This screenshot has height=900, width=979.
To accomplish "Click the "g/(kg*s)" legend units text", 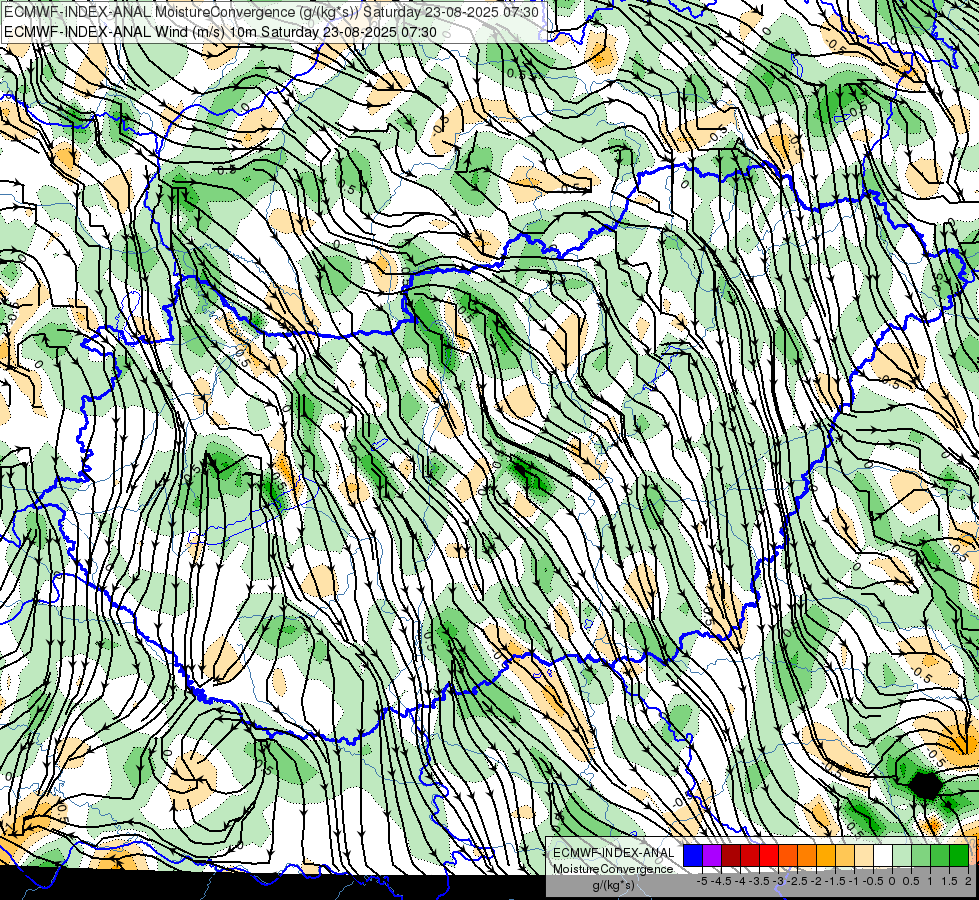I will (x=613, y=885).
